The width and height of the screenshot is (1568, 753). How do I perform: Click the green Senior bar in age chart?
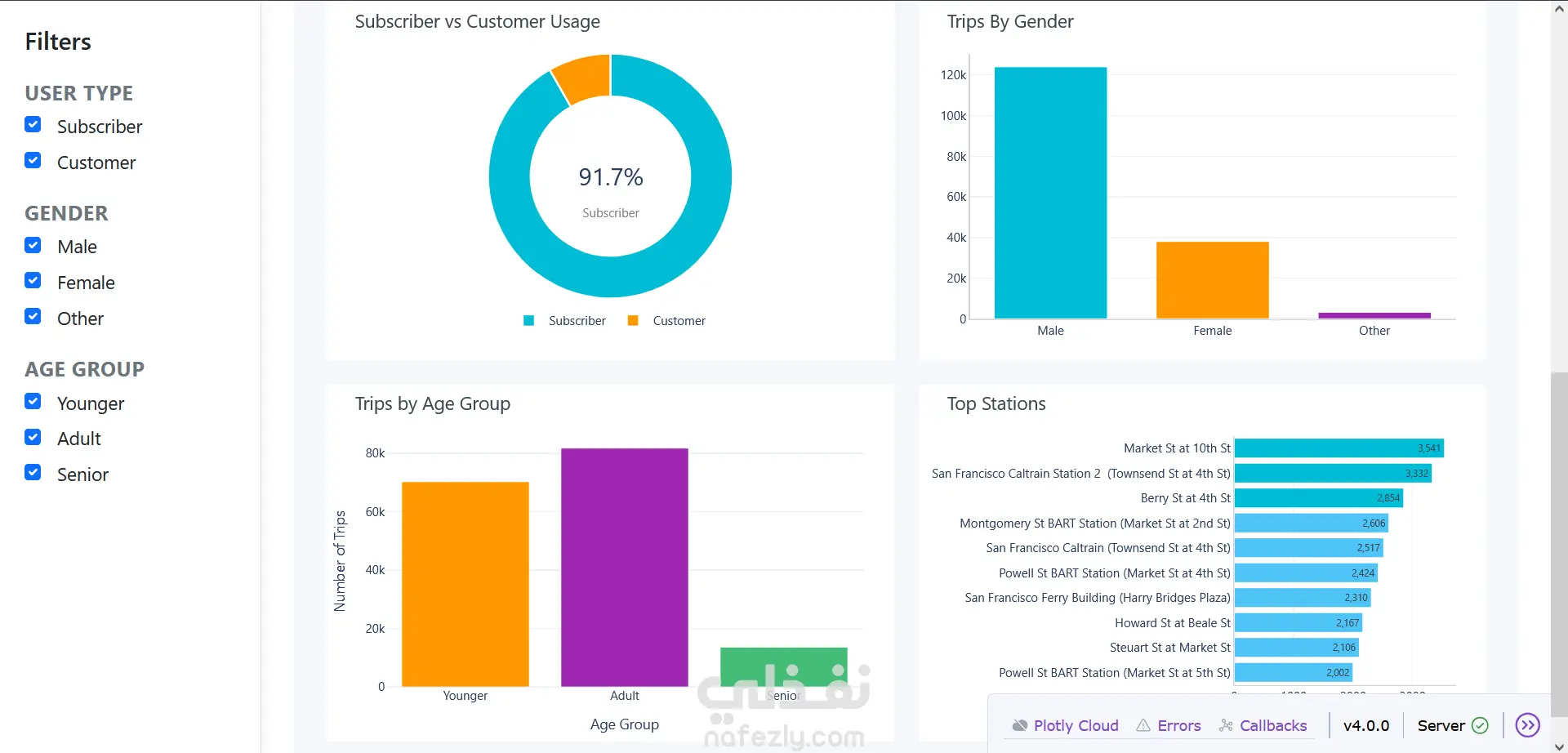coord(783,666)
